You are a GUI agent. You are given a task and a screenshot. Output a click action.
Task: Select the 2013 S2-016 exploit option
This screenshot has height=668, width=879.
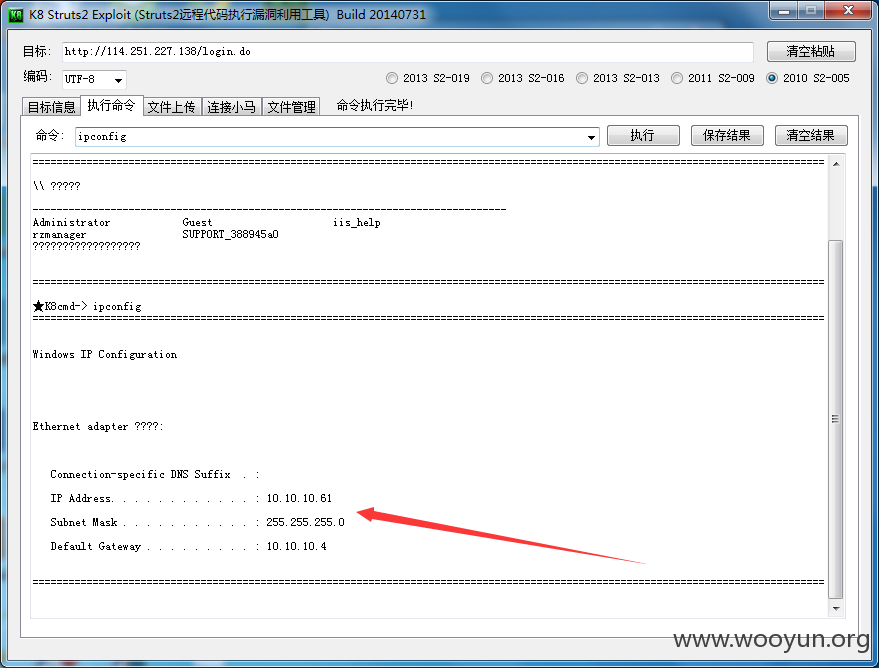523,78
